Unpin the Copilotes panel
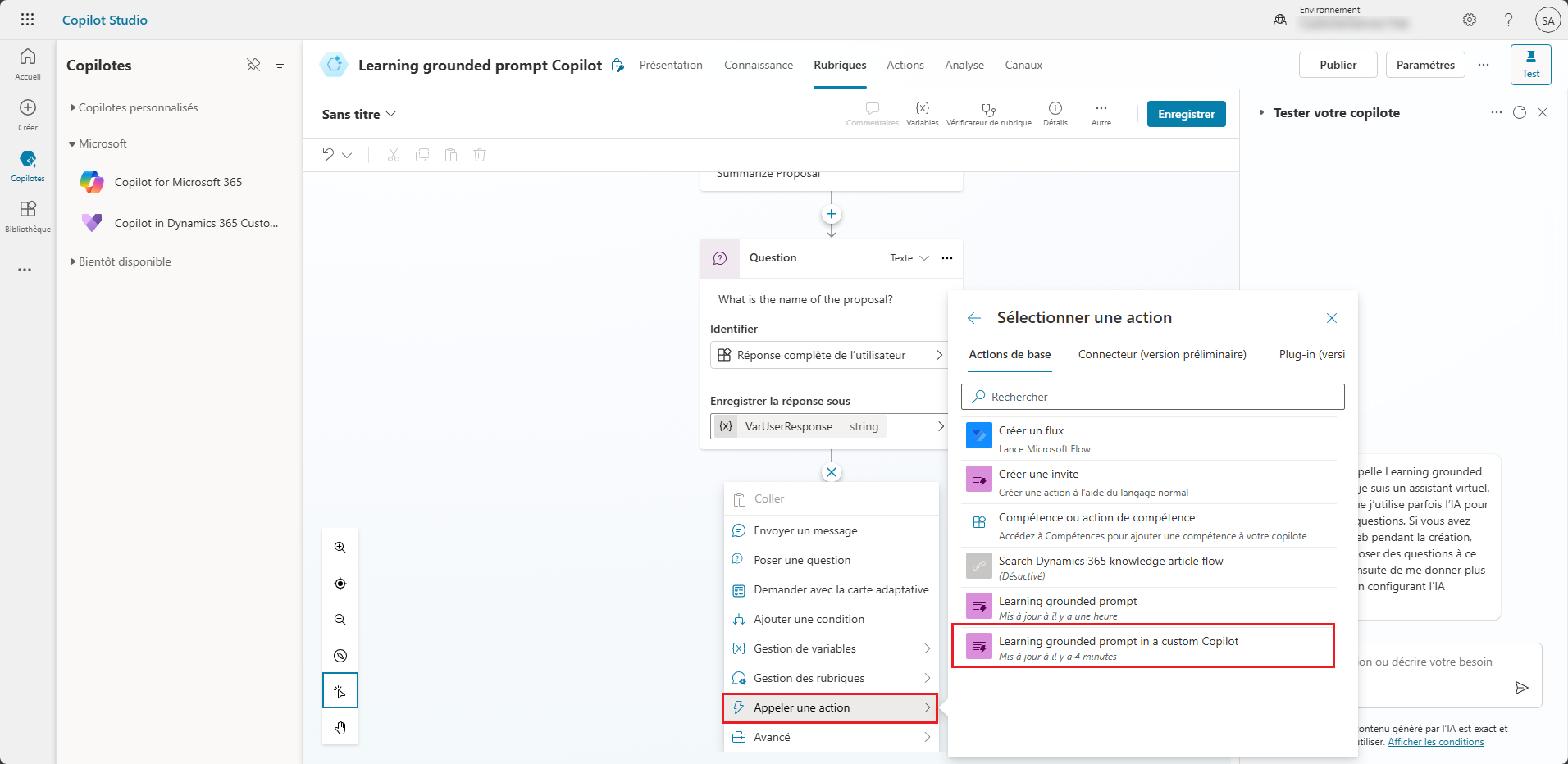1568x764 pixels. [253, 65]
